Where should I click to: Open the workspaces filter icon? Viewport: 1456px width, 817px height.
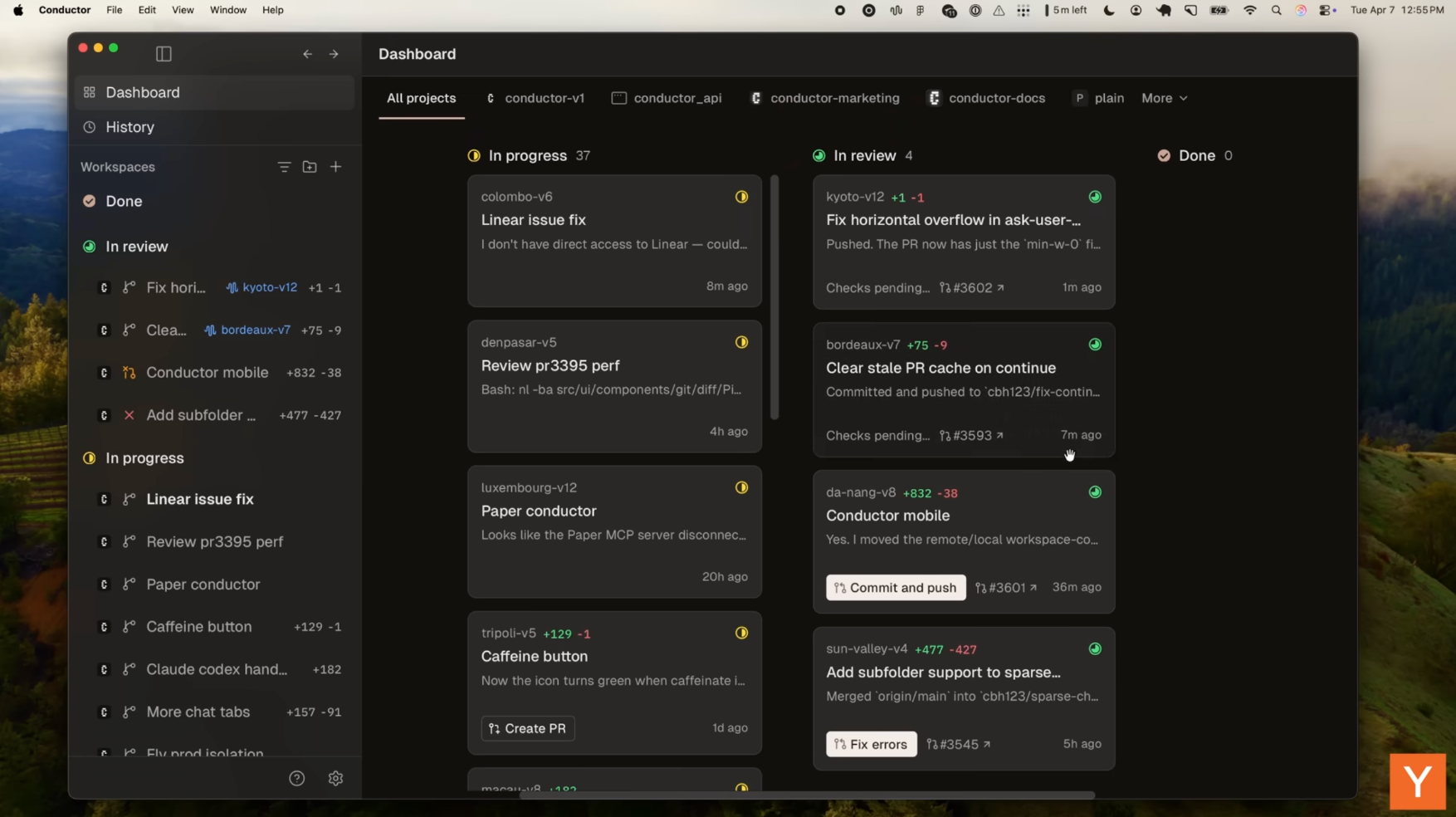[284, 167]
